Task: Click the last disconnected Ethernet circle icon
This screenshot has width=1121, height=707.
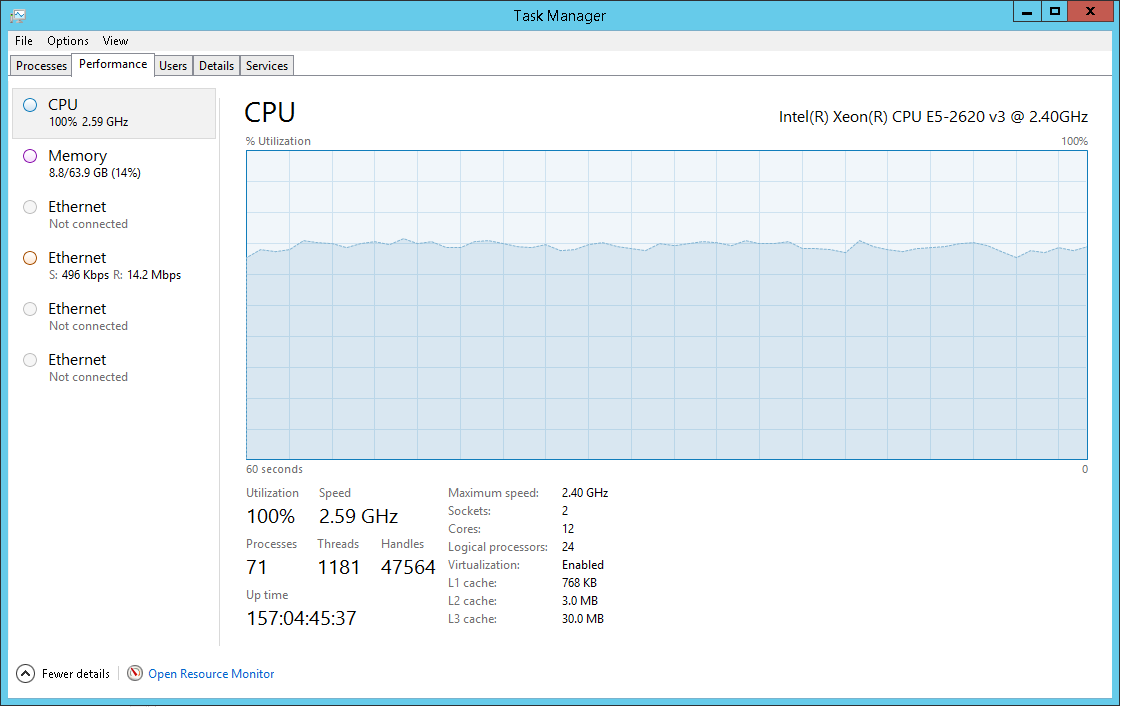Action: click(30, 360)
